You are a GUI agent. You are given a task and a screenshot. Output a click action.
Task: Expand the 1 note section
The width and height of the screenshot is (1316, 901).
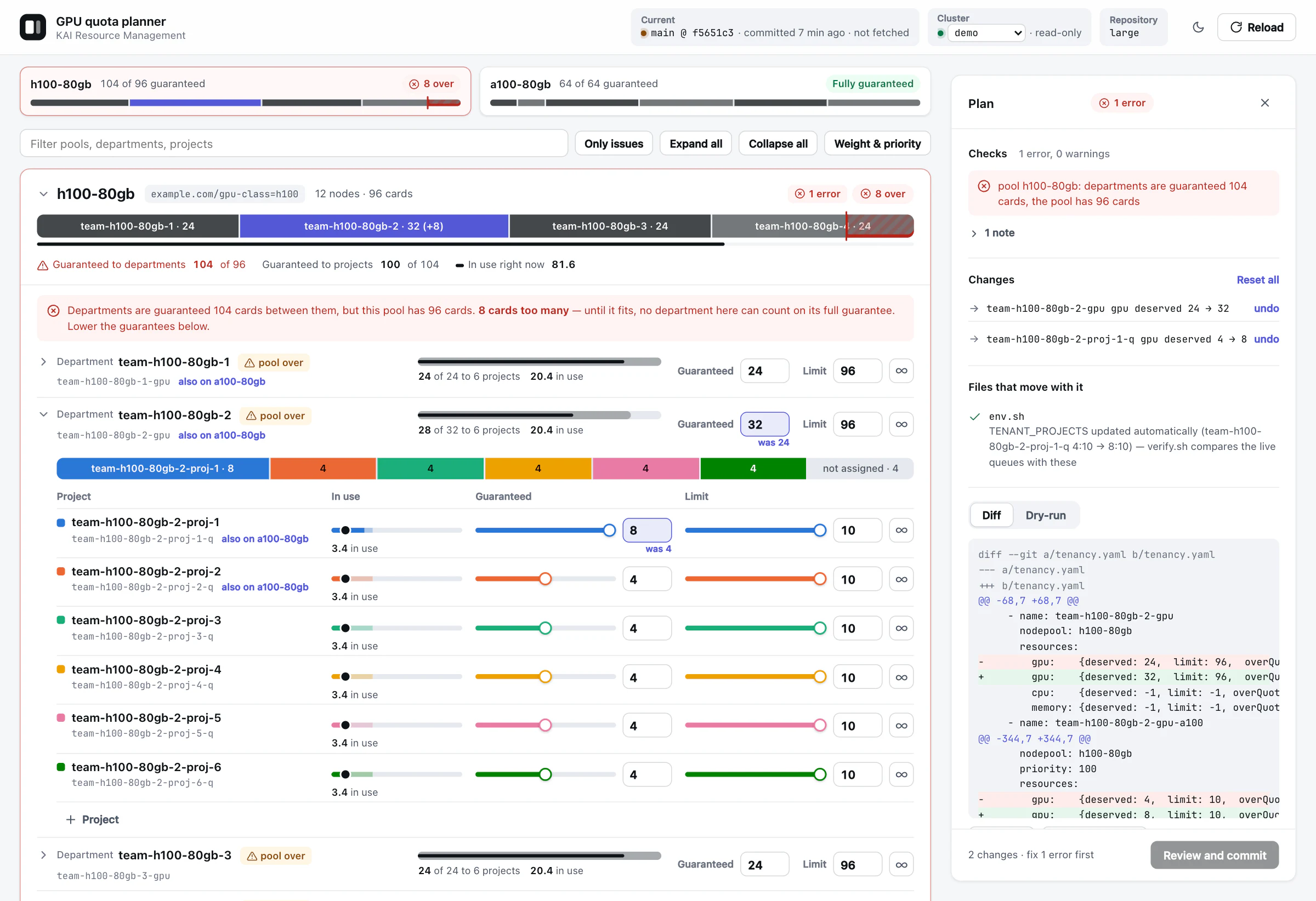(x=992, y=233)
